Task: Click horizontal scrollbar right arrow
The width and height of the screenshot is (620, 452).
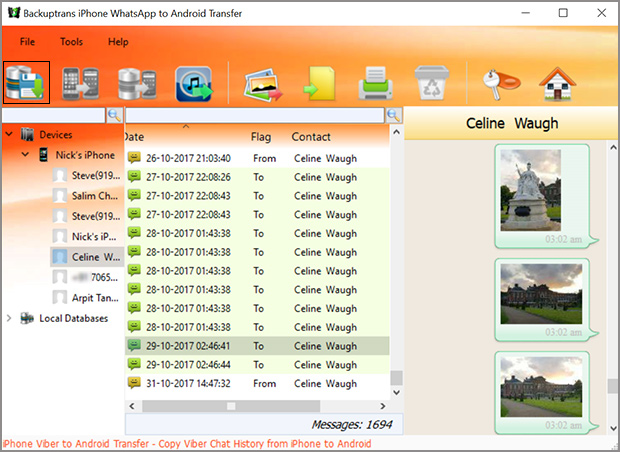Action: 382,406
